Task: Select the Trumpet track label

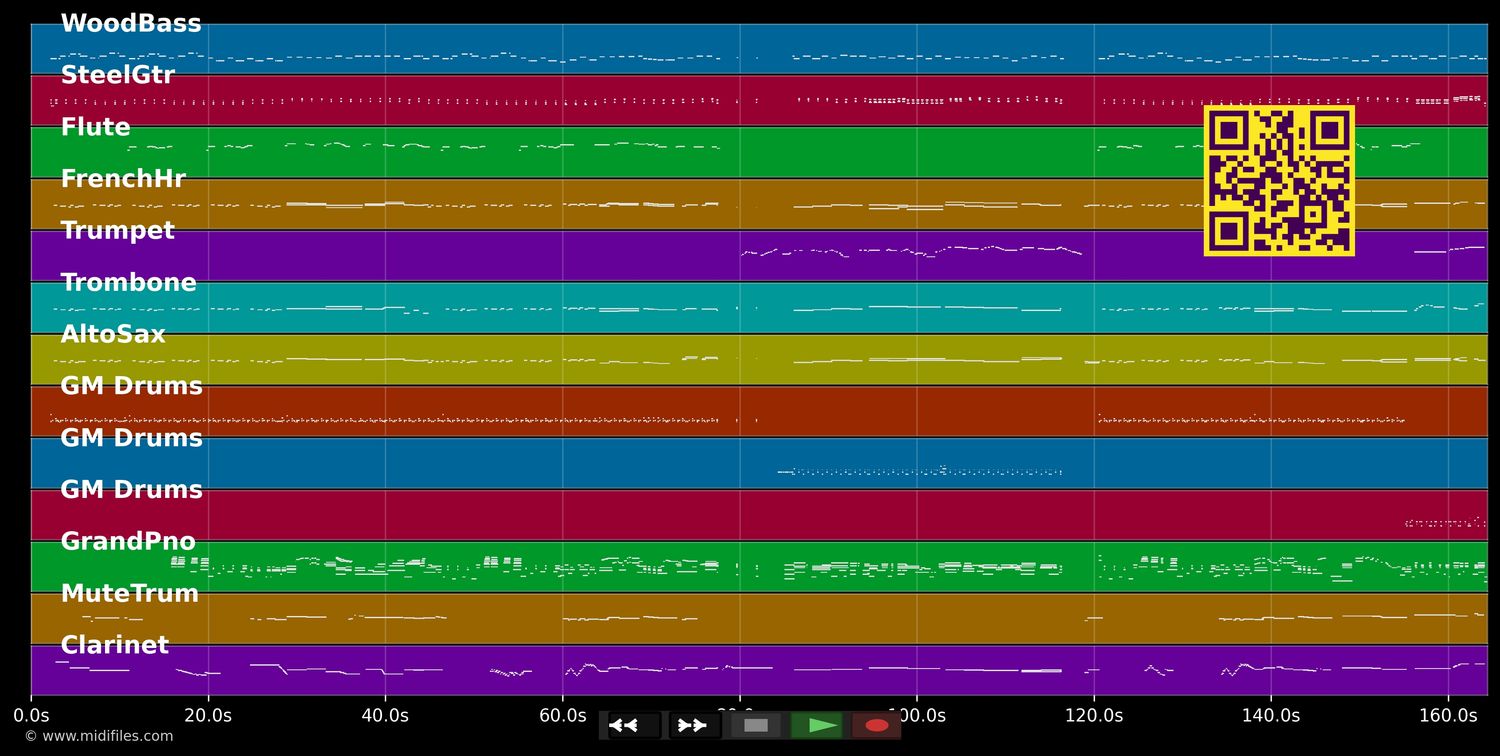Action: point(117,231)
